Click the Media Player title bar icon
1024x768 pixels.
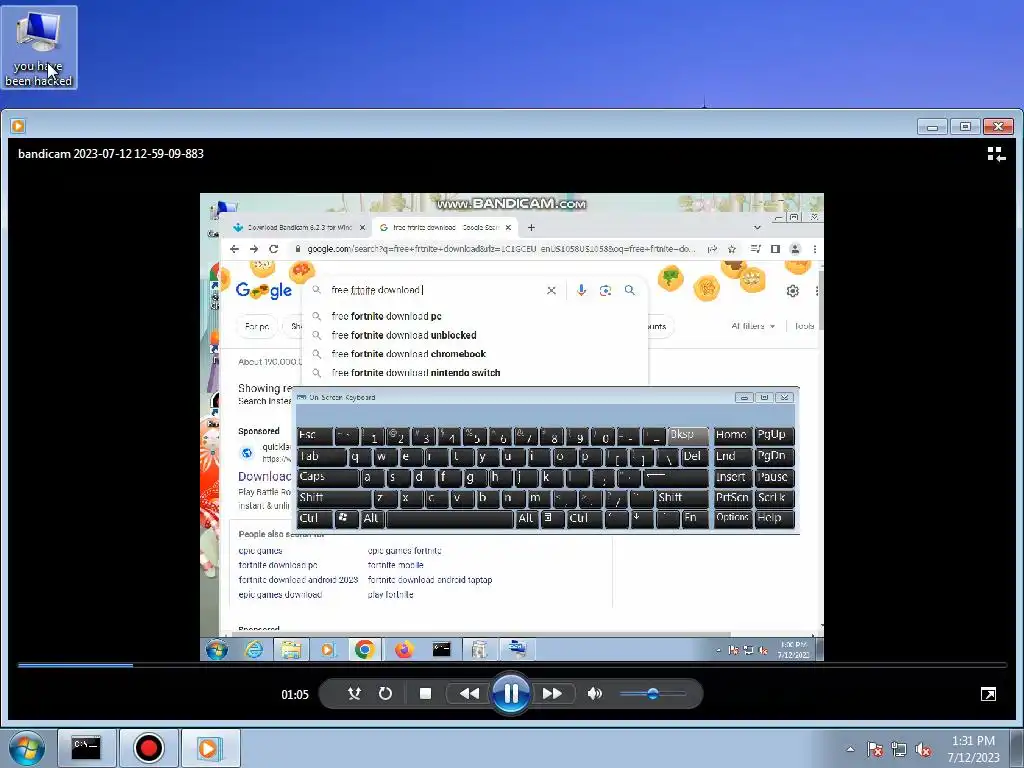point(18,126)
